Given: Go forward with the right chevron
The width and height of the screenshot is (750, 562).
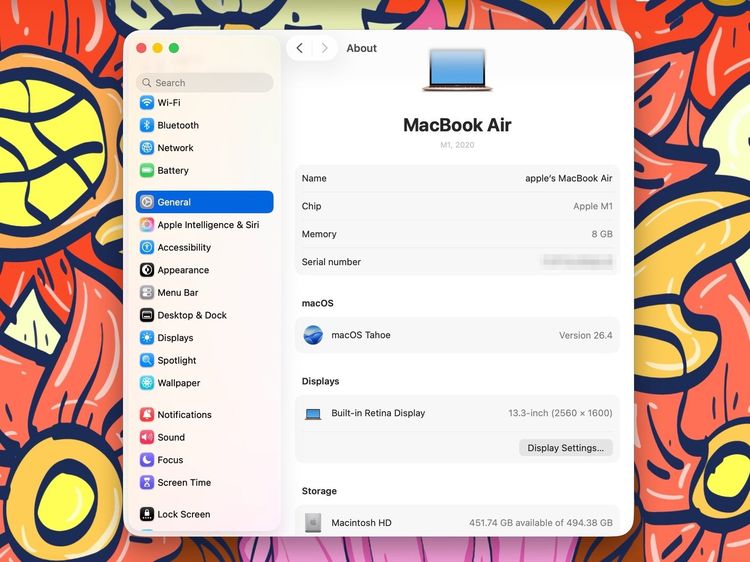Looking at the screenshot, I should pyautogui.click(x=324, y=48).
